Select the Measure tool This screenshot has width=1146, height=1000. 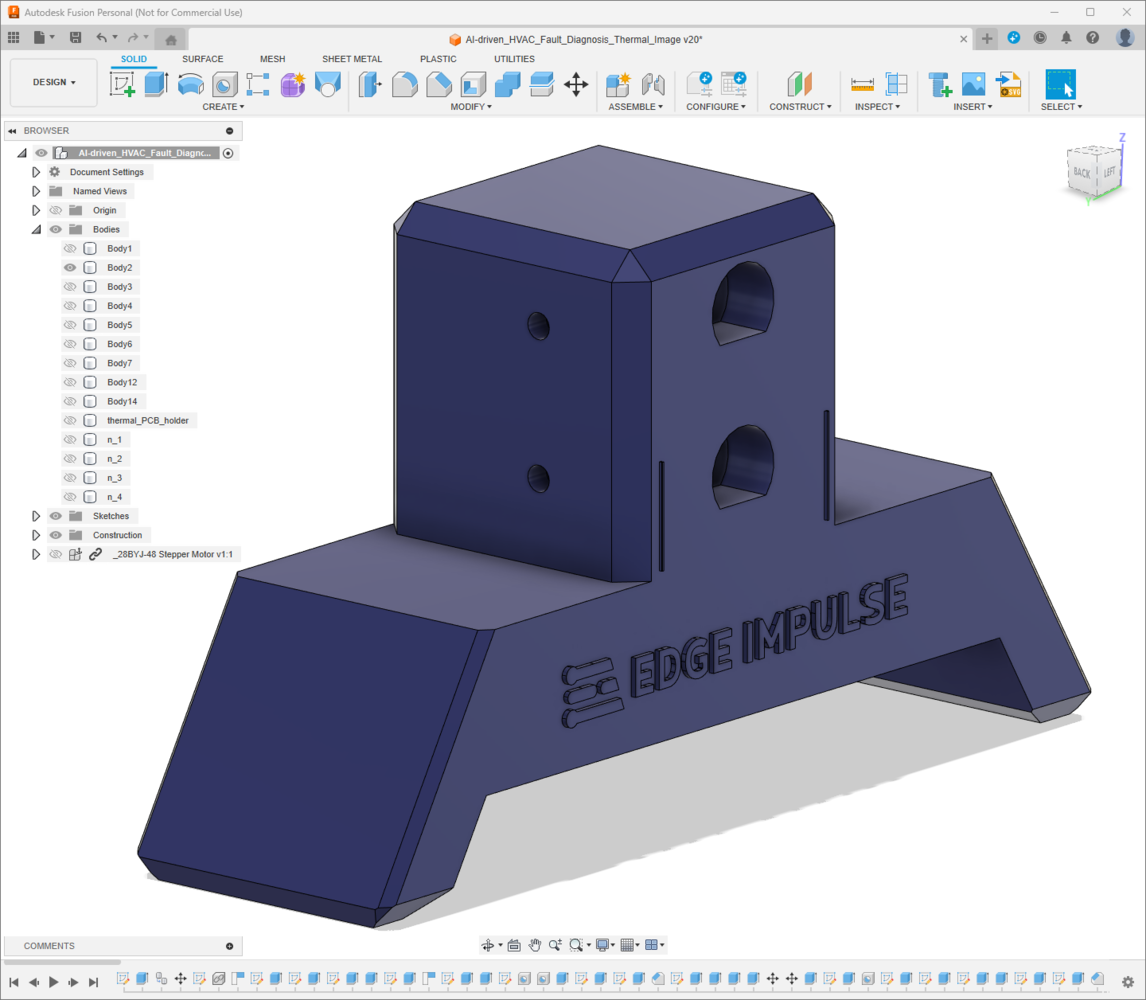(x=862, y=84)
